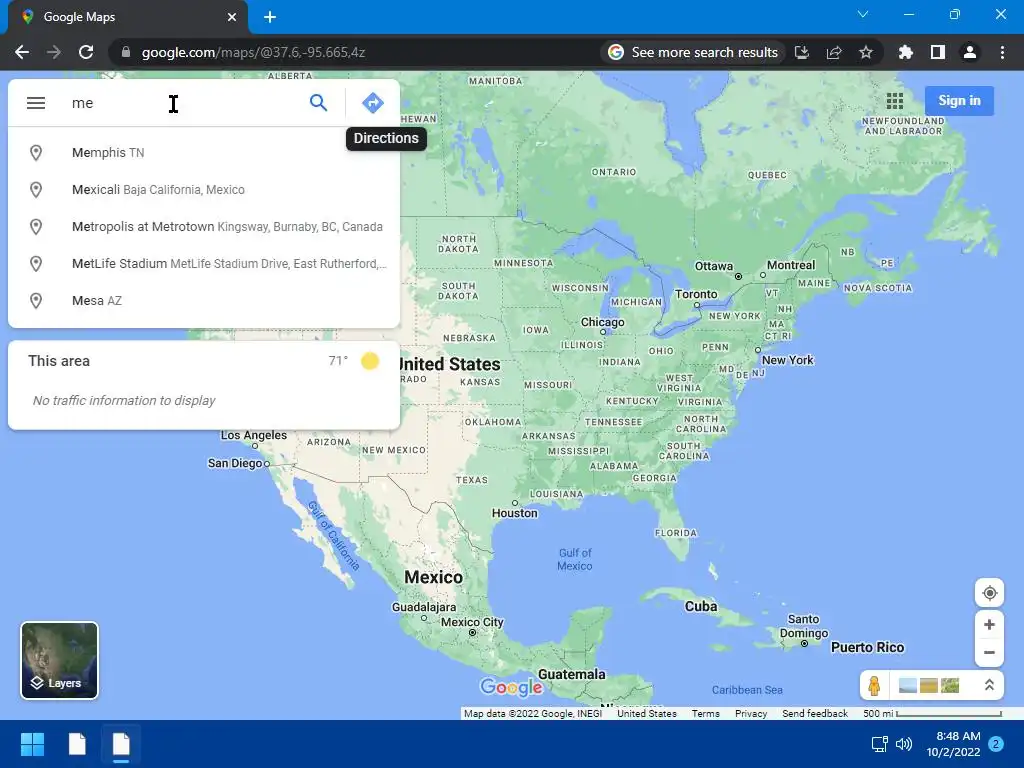Close the Google Maps tab
This screenshot has width=1024, height=768.
click(x=232, y=17)
